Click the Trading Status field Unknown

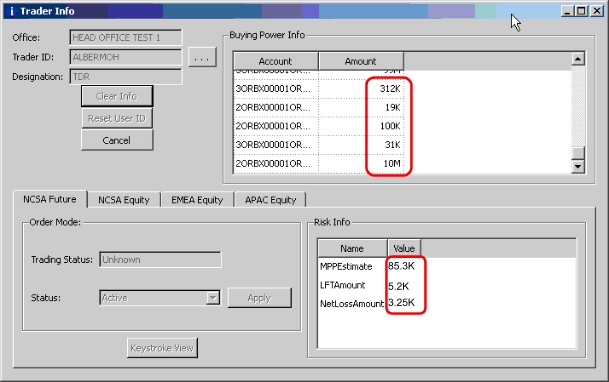(x=160, y=260)
